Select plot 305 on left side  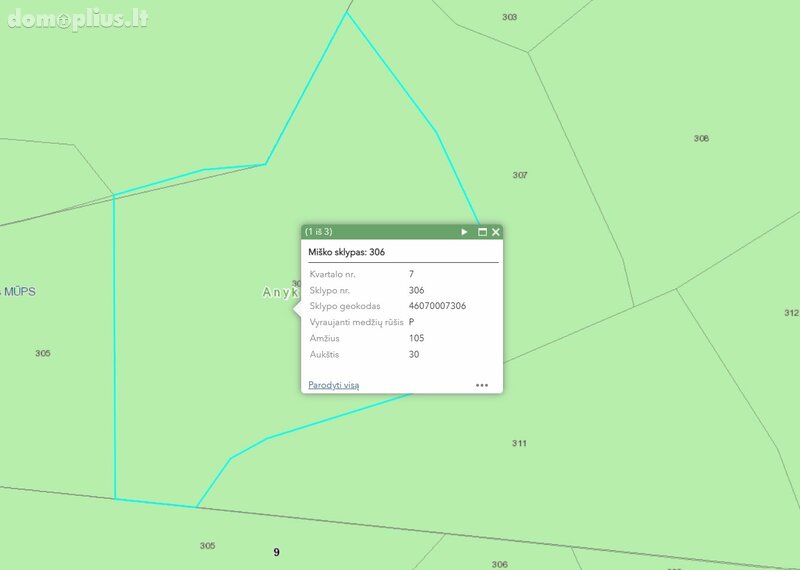pos(43,353)
